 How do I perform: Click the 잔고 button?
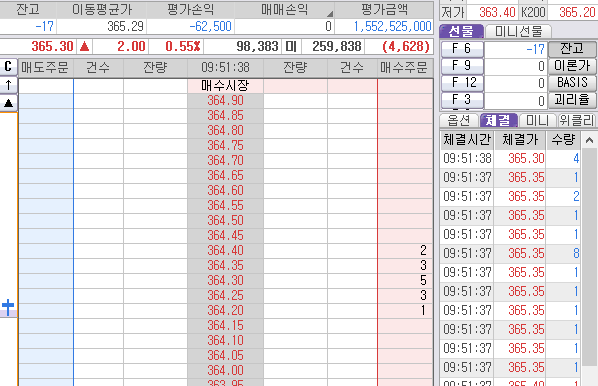572,49
